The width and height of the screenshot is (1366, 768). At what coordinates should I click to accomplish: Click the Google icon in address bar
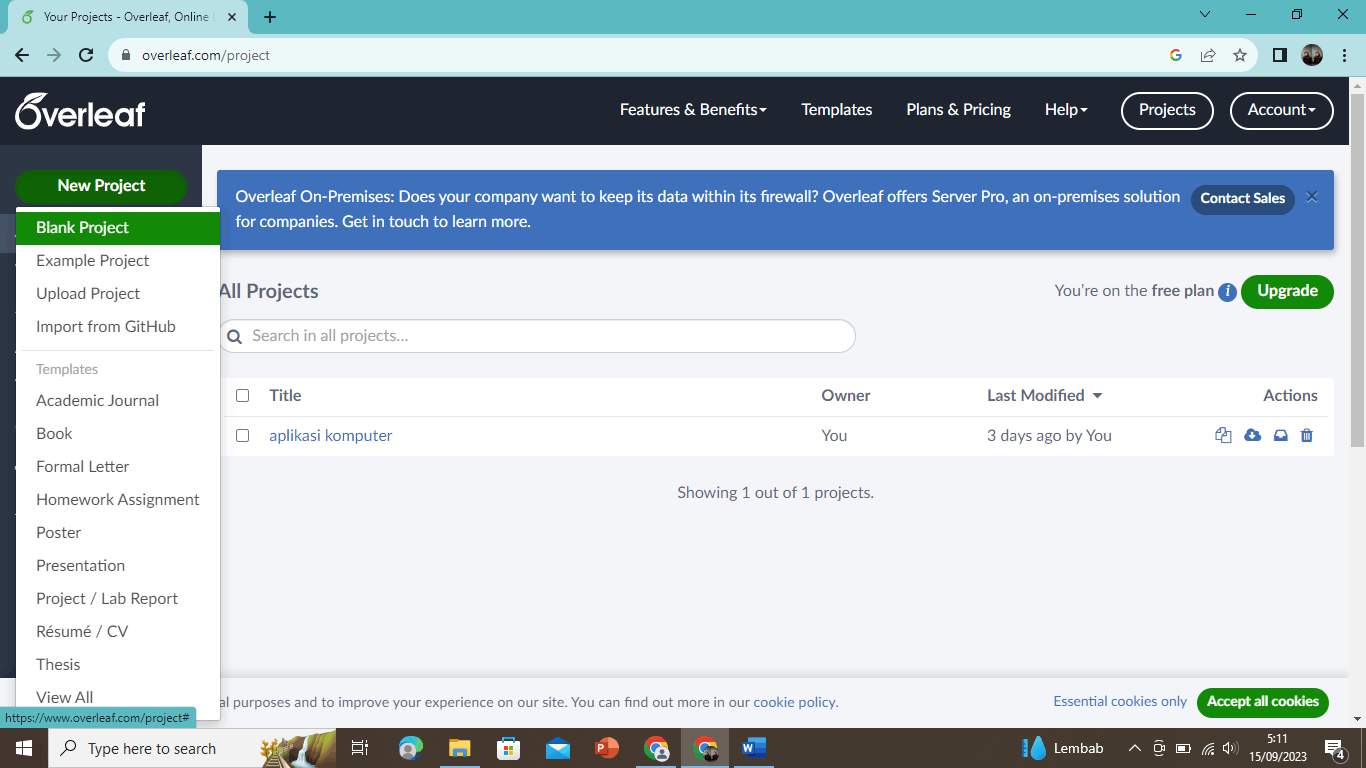(x=1176, y=55)
